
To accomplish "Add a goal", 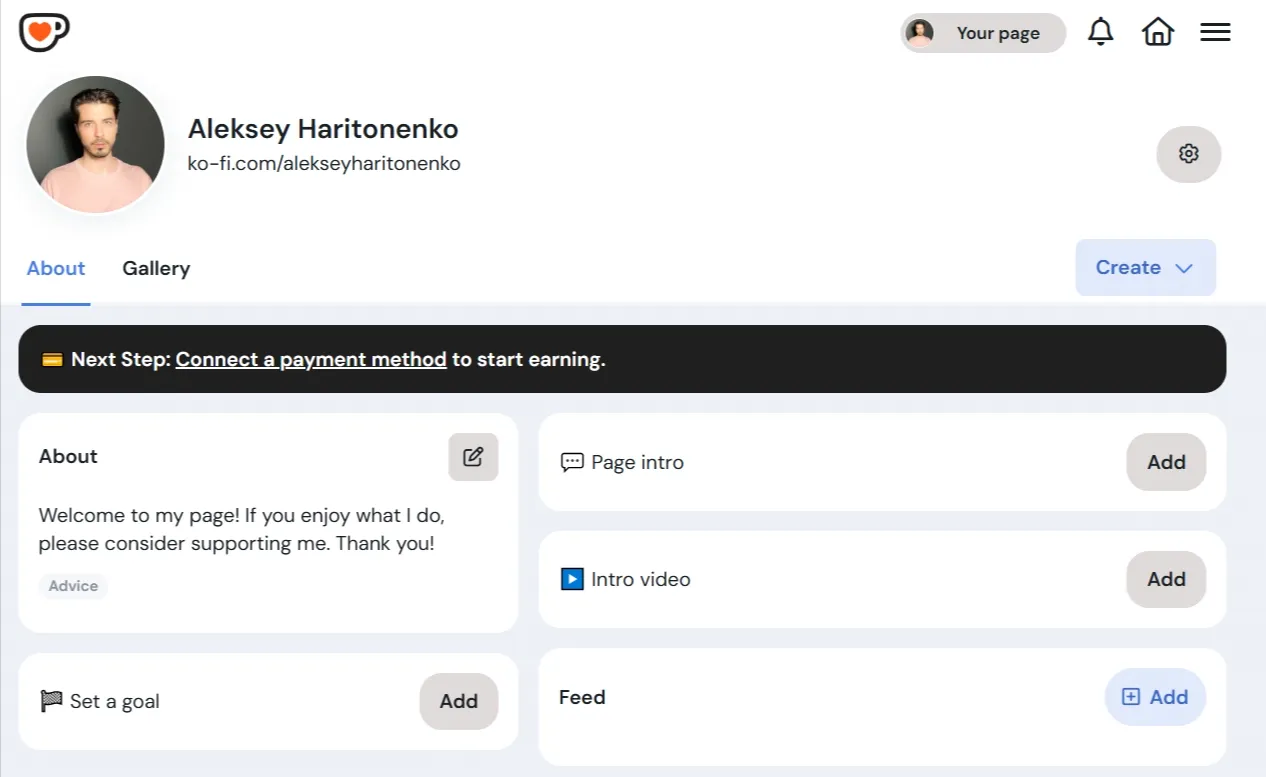I will point(458,701).
